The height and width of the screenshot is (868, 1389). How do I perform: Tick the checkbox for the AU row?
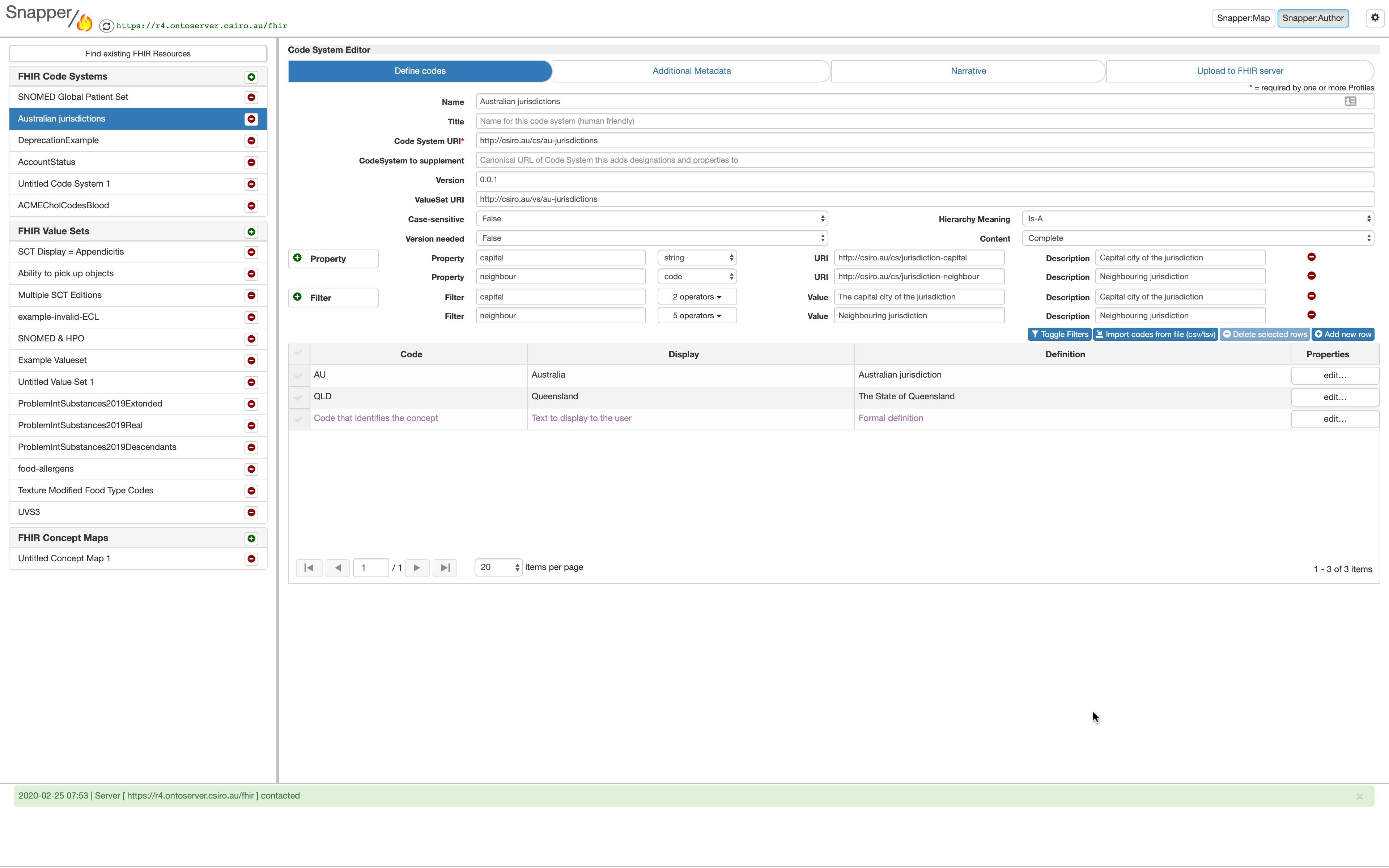(298, 375)
